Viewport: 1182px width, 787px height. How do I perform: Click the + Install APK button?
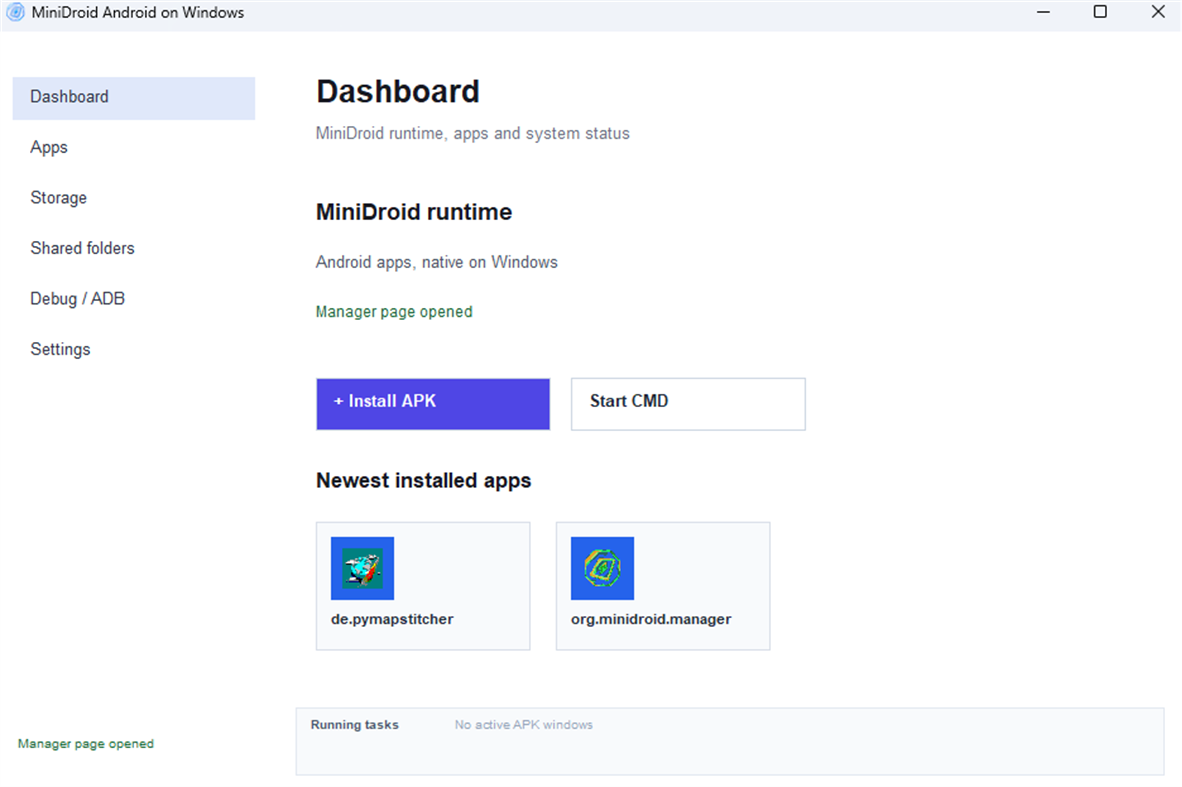(433, 404)
